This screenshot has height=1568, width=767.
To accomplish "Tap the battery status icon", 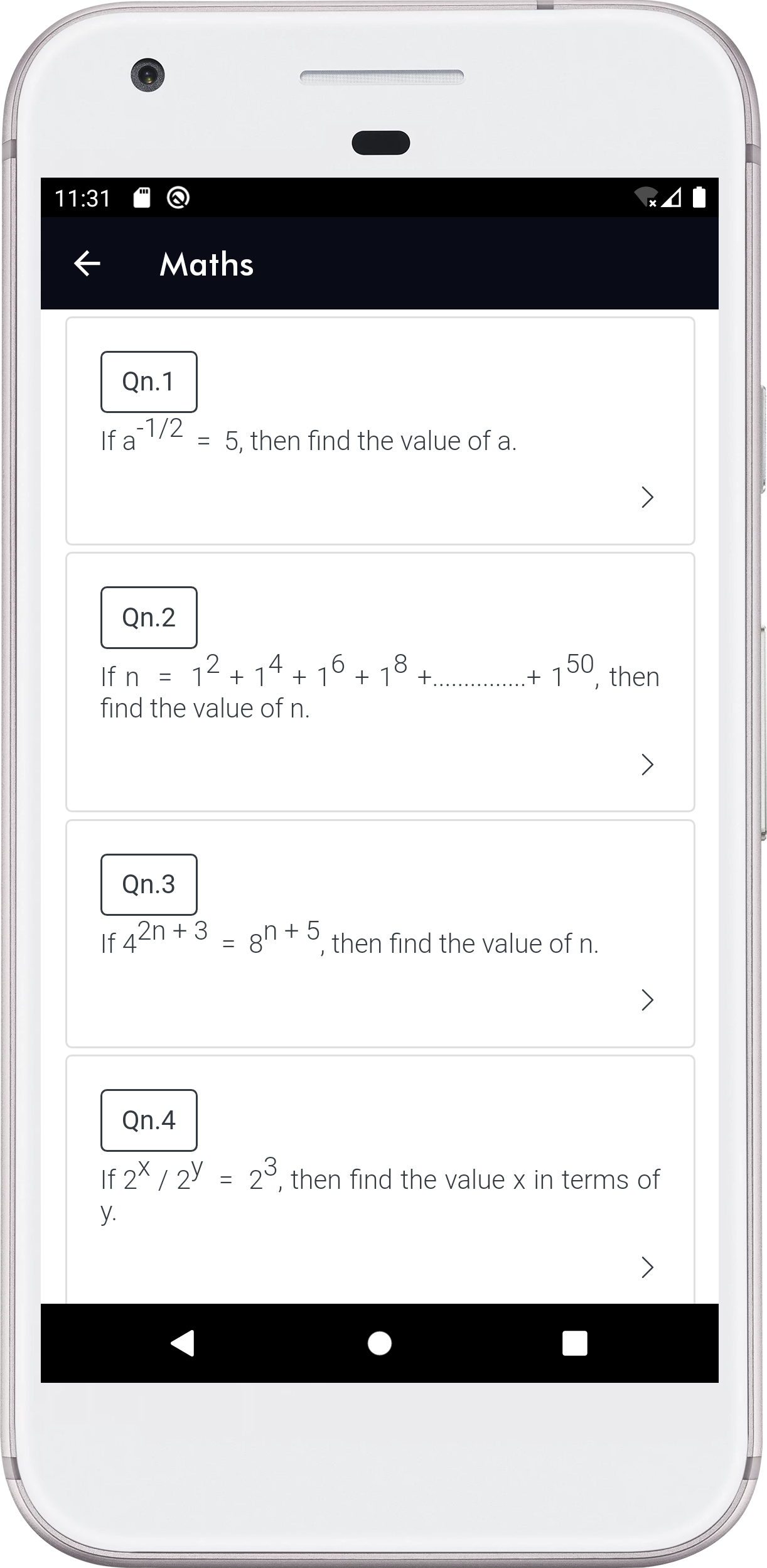I will pos(699,198).
